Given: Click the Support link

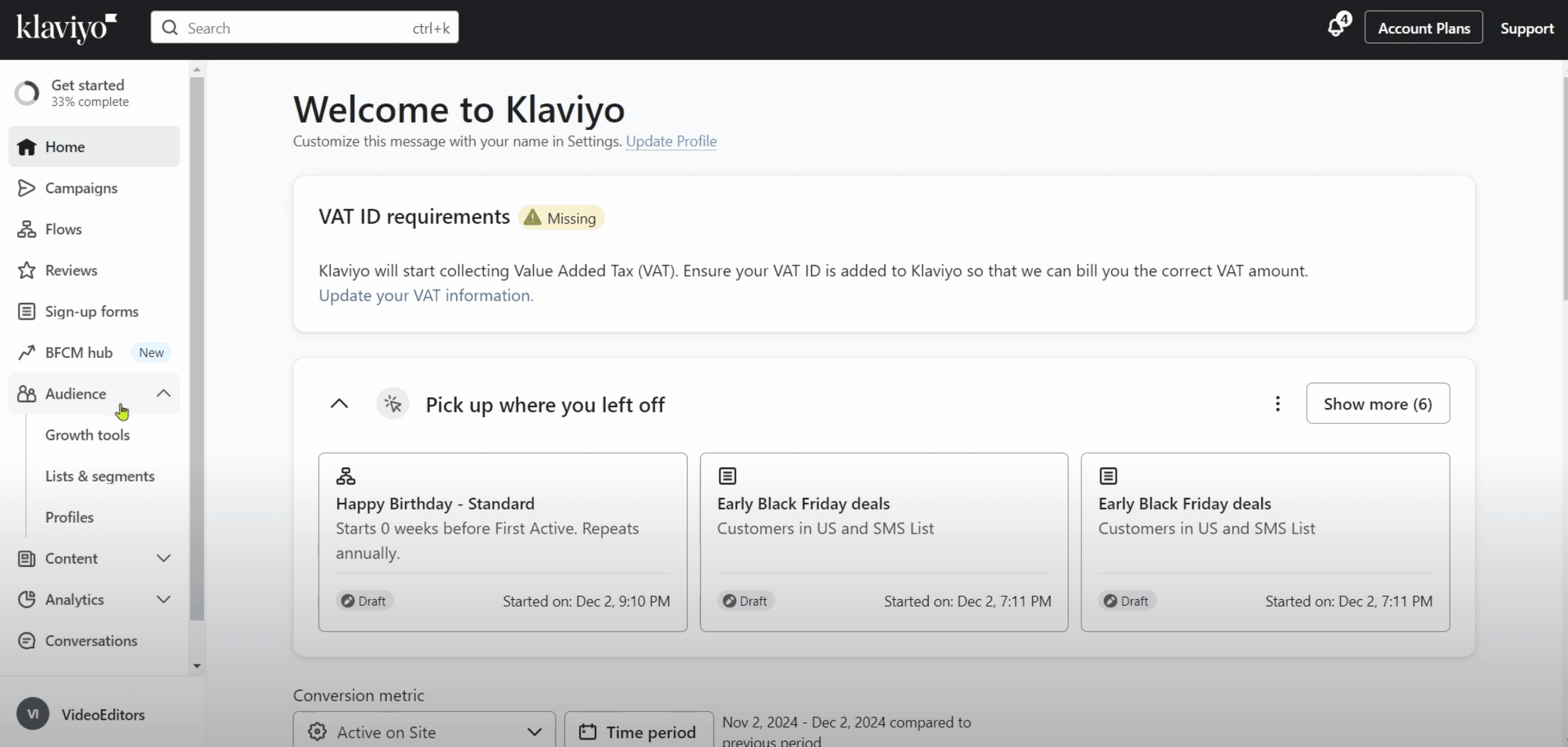Looking at the screenshot, I should point(1527,28).
